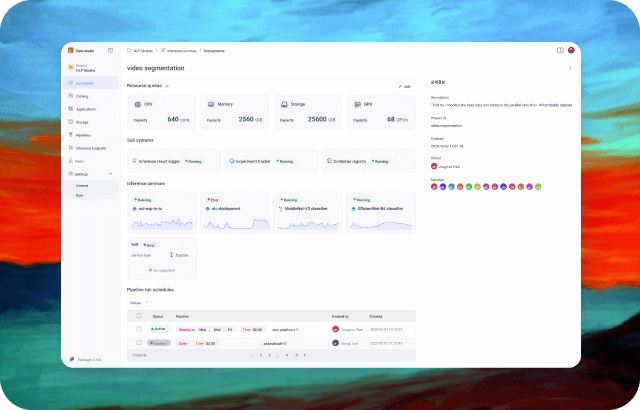The height and width of the screenshot is (410, 640).
Task: Go to page 2 of pipeline schedules
Action: [268, 354]
